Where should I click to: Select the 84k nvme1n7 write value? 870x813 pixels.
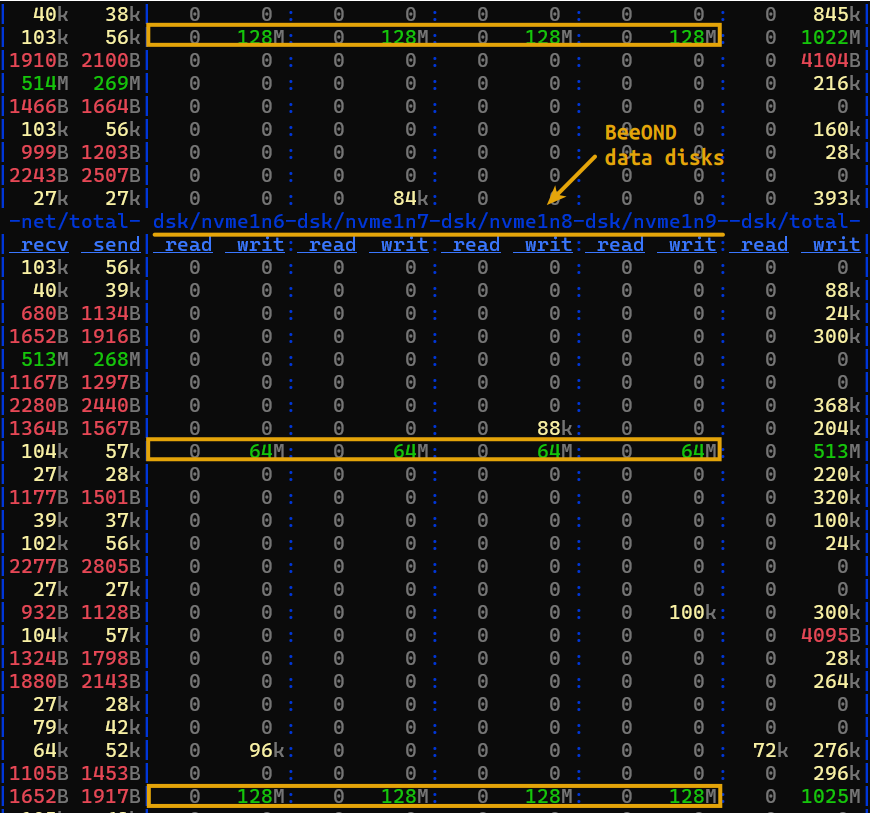(411, 198)
